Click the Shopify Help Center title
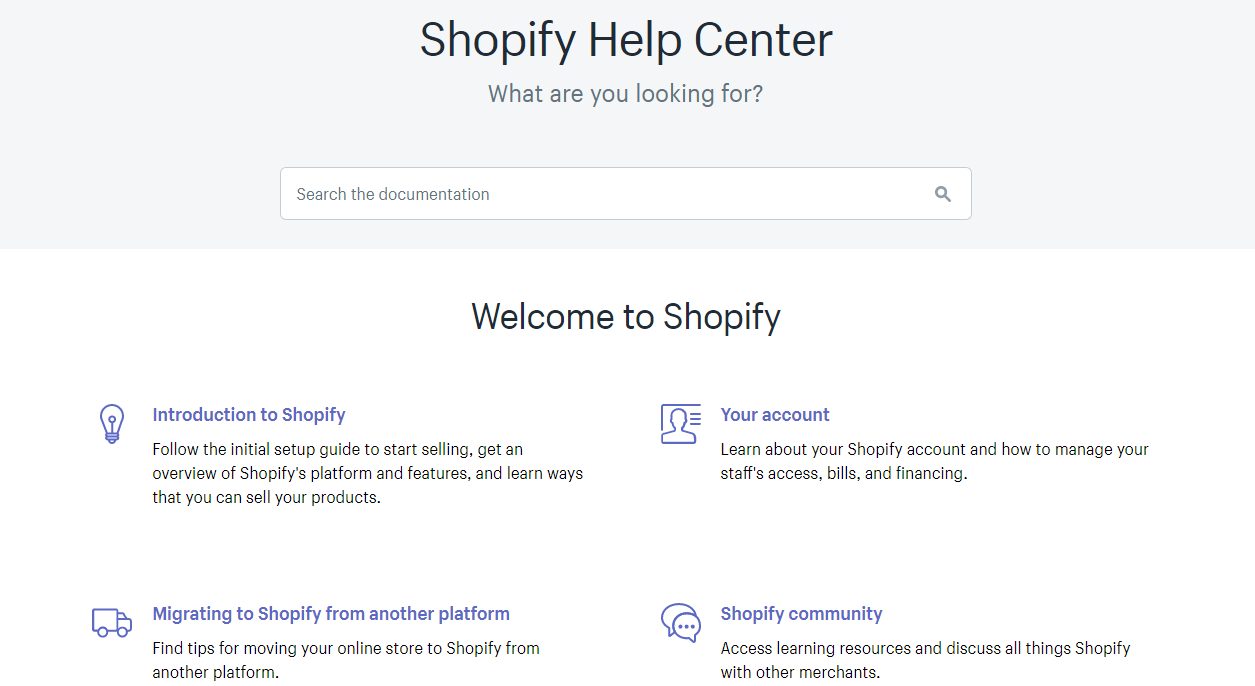The height and width of the screenshot is (686, 1255). [626, 41]
